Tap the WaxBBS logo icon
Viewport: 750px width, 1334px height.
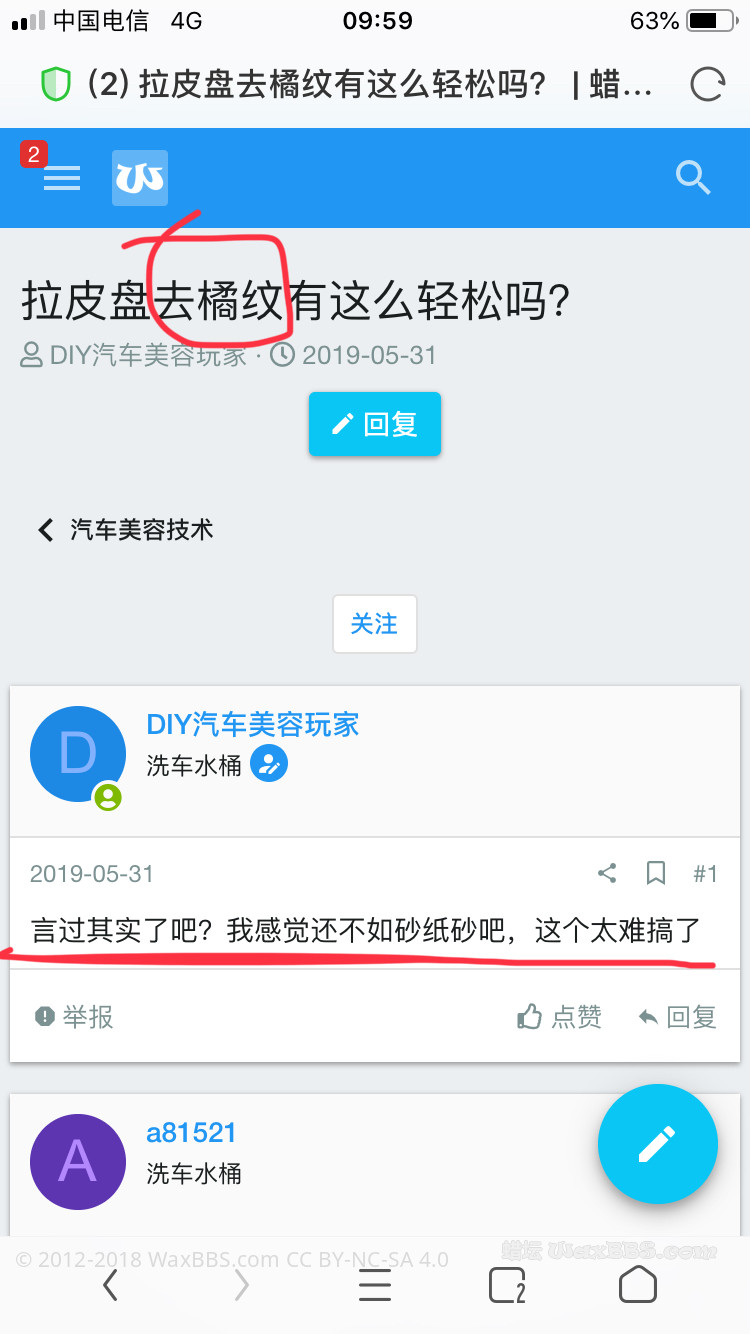tap(140, 178)
